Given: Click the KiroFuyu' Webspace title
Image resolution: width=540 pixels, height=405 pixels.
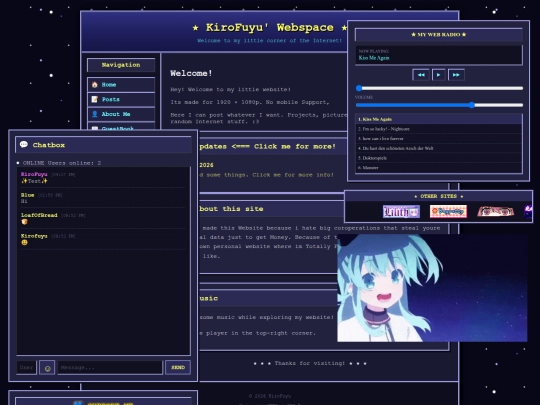Looking at the screenshot, I should [x=270, y=28].
